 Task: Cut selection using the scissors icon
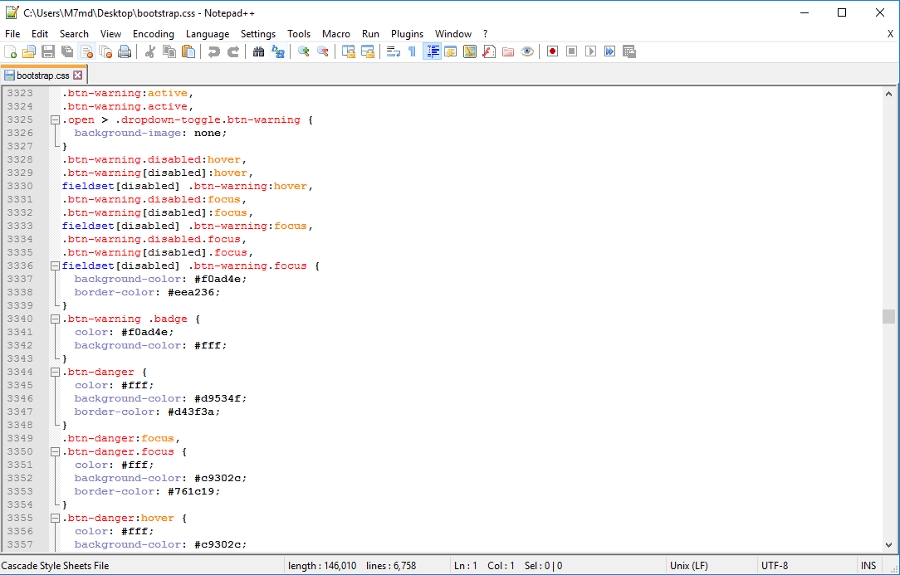pyautogui.click(x=150, y=52)
